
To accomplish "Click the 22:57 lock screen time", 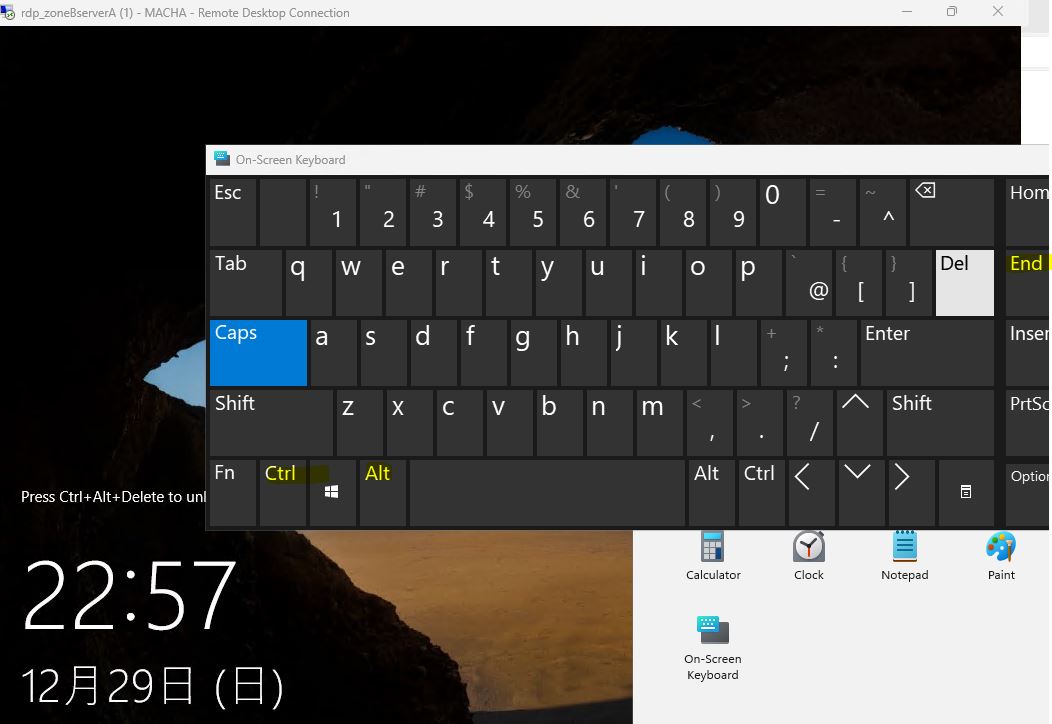I will (x=129, y=595).
